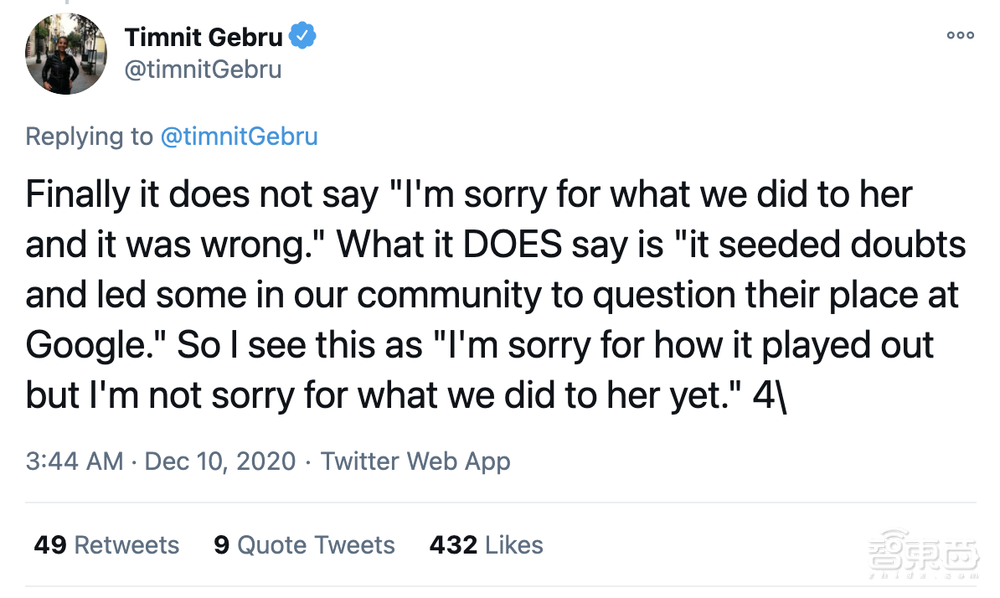The width and height of the screenshot is (1000, 598).
Task: Click the blue verified badge
Action: click(x=302, y=37)
